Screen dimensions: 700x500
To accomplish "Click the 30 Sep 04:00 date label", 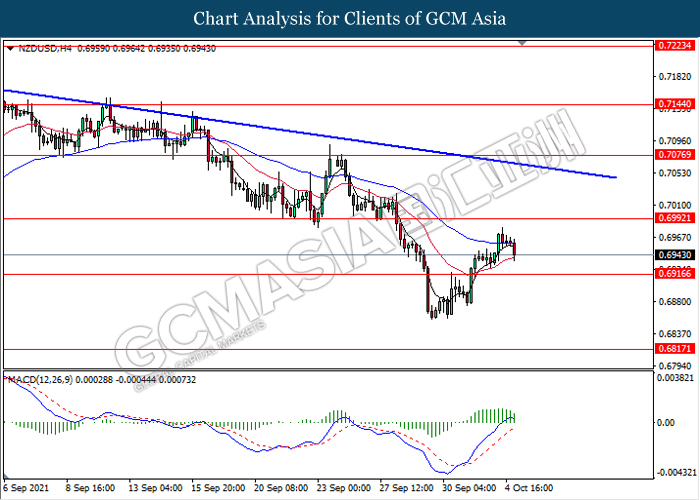I will point(469,488).
